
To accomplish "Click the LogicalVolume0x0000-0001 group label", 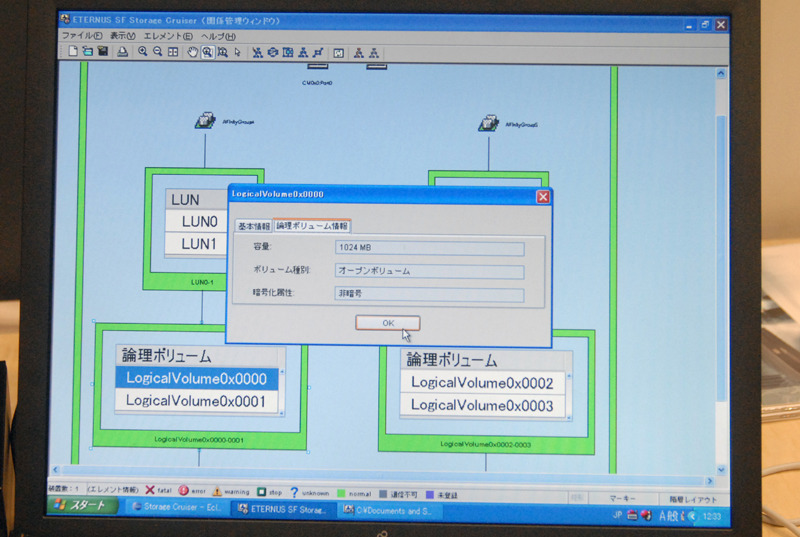I will (199, 440).
